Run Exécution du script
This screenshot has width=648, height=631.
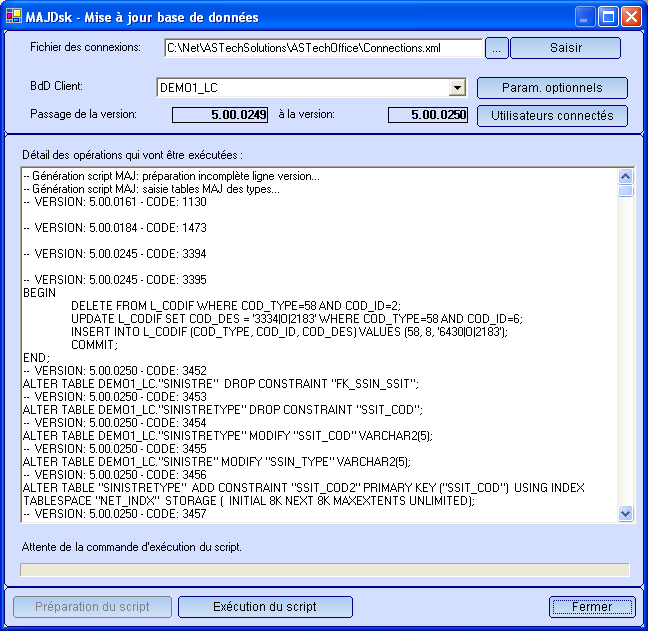point(265,607)
